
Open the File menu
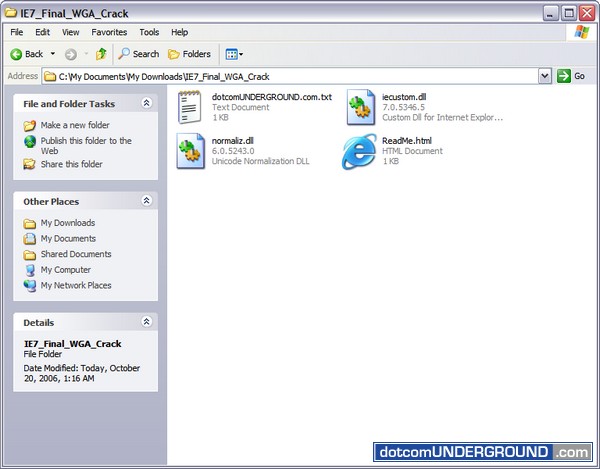point(16,32)
